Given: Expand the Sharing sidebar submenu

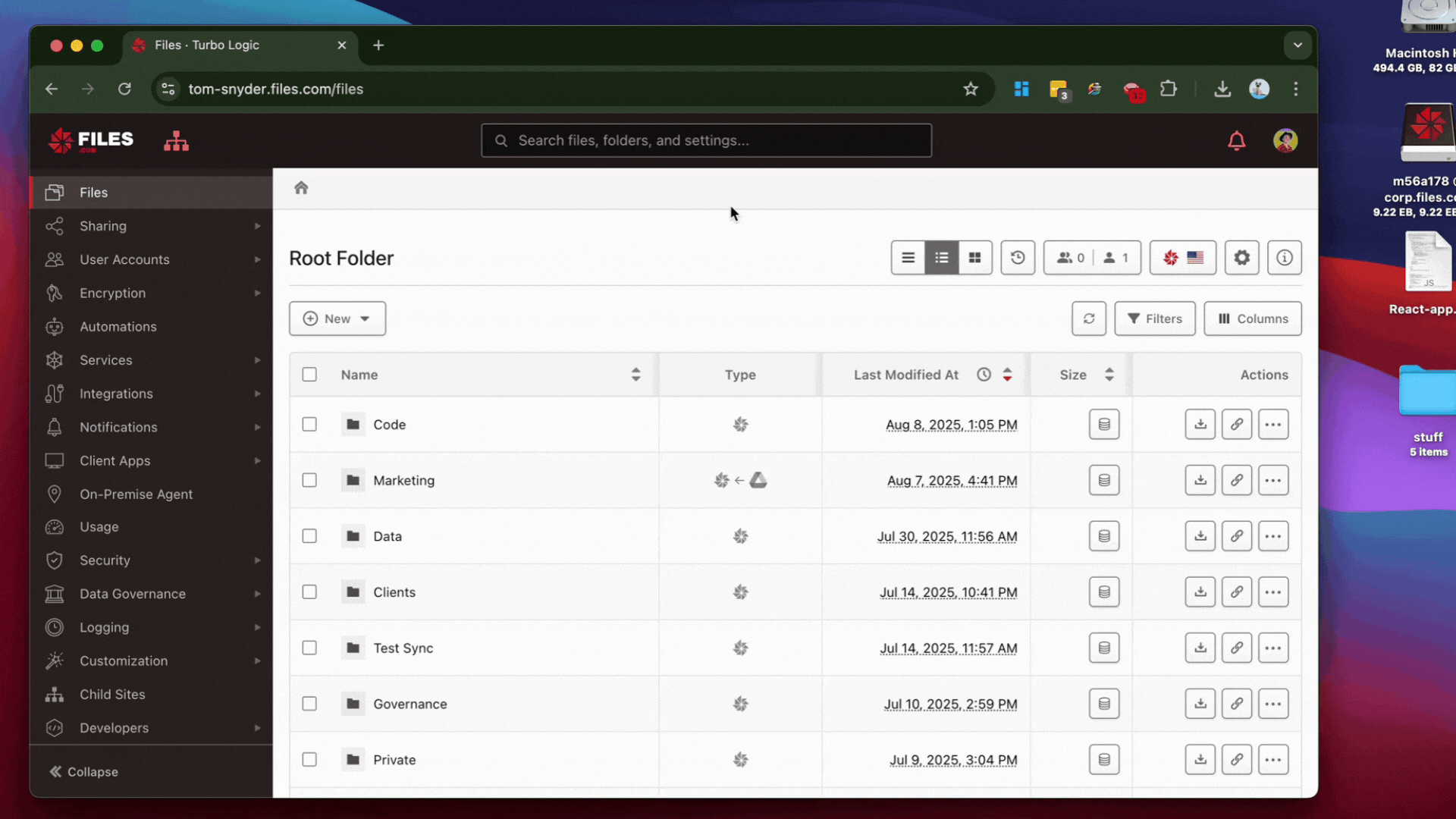Looking at the screenshot, I should [x=152, y=226].
